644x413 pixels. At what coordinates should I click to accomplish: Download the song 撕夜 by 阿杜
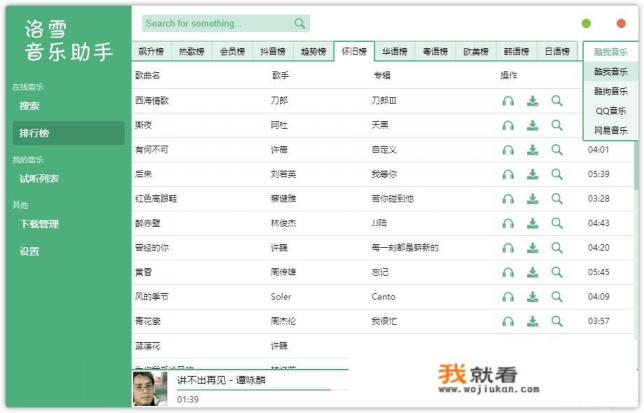(533, 125)
